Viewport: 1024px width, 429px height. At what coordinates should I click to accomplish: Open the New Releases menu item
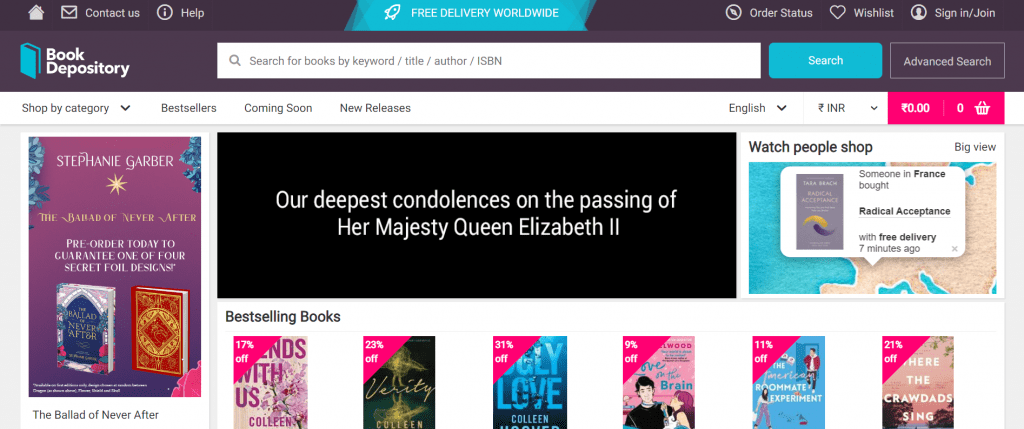pyautogui.click(x=375, y=108)
